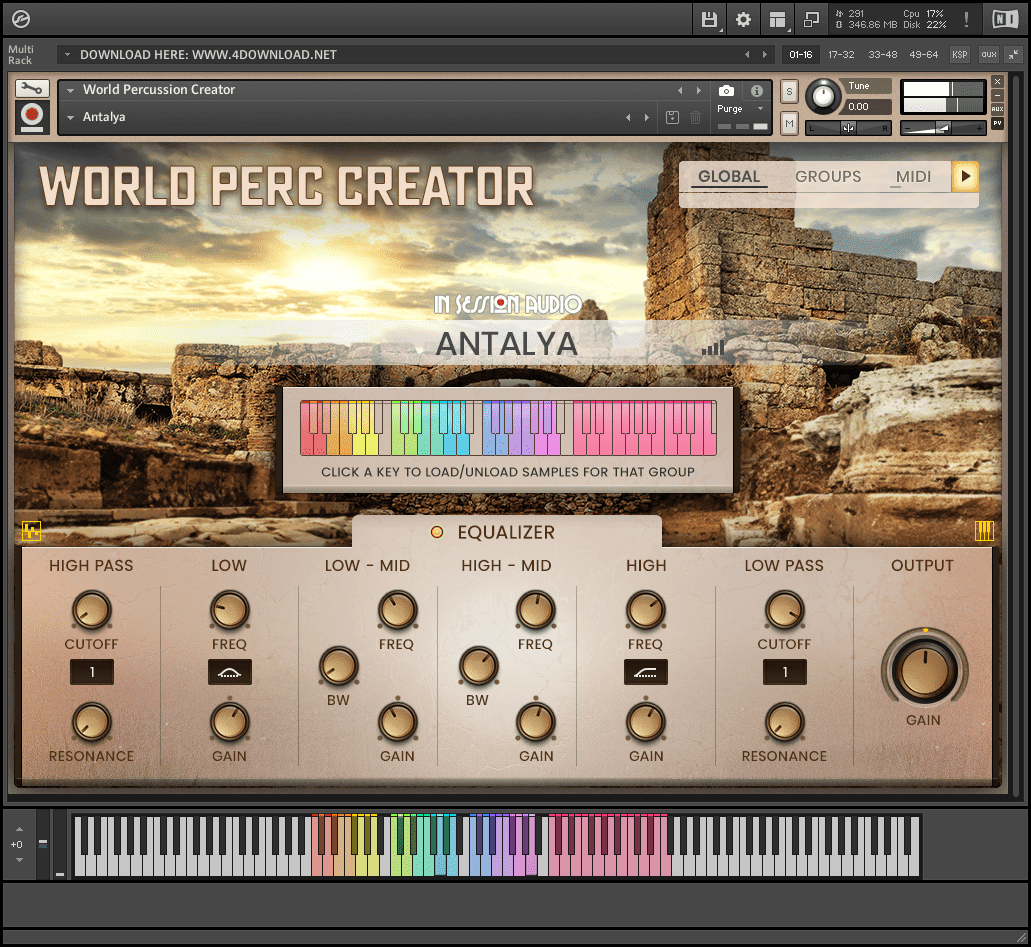Viewport: 1031px width, 947px height.
Task: Click the Output GAIN knob
Action: (924, 671)
